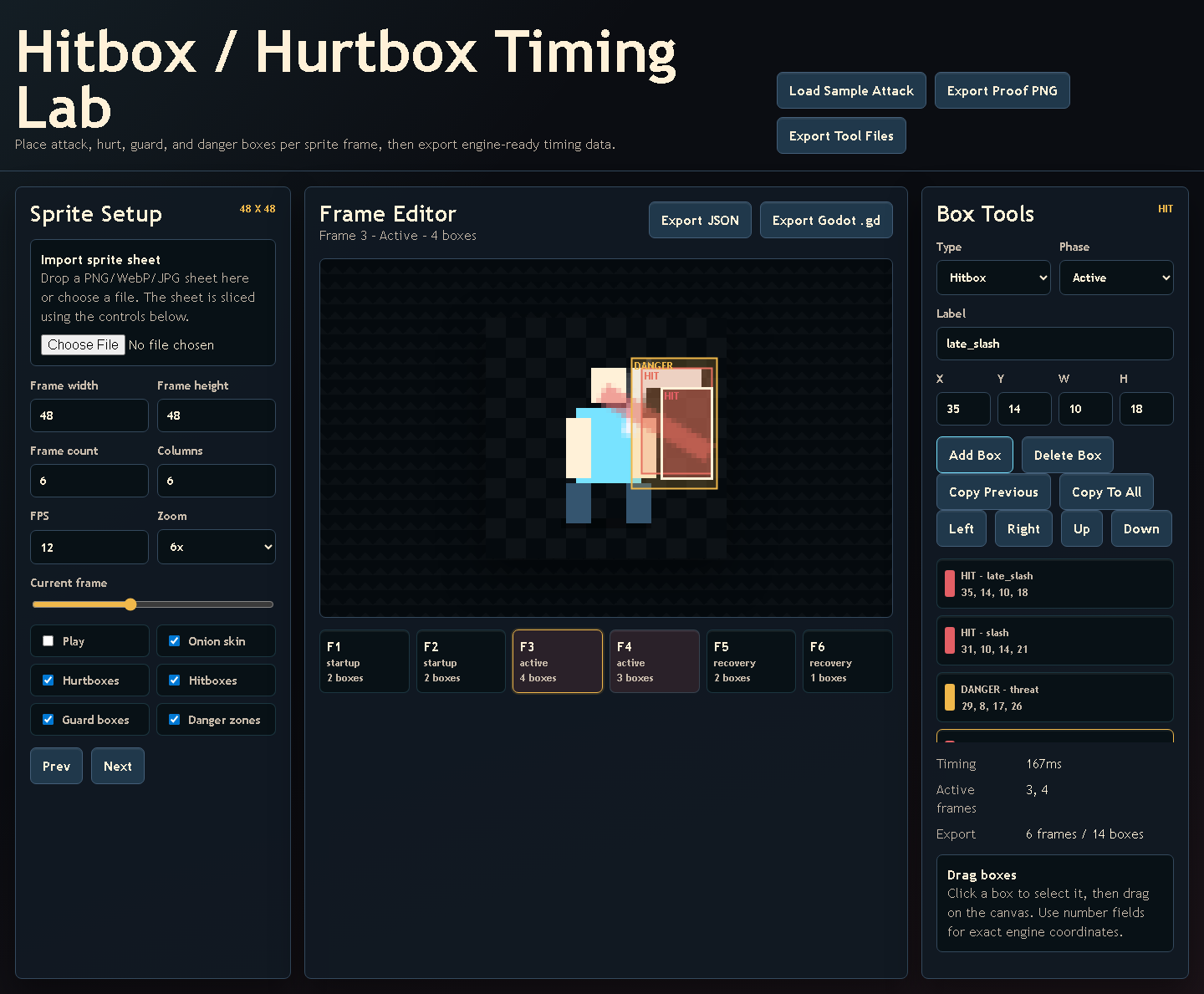Click the Frame count input

[x=89, y=481]
